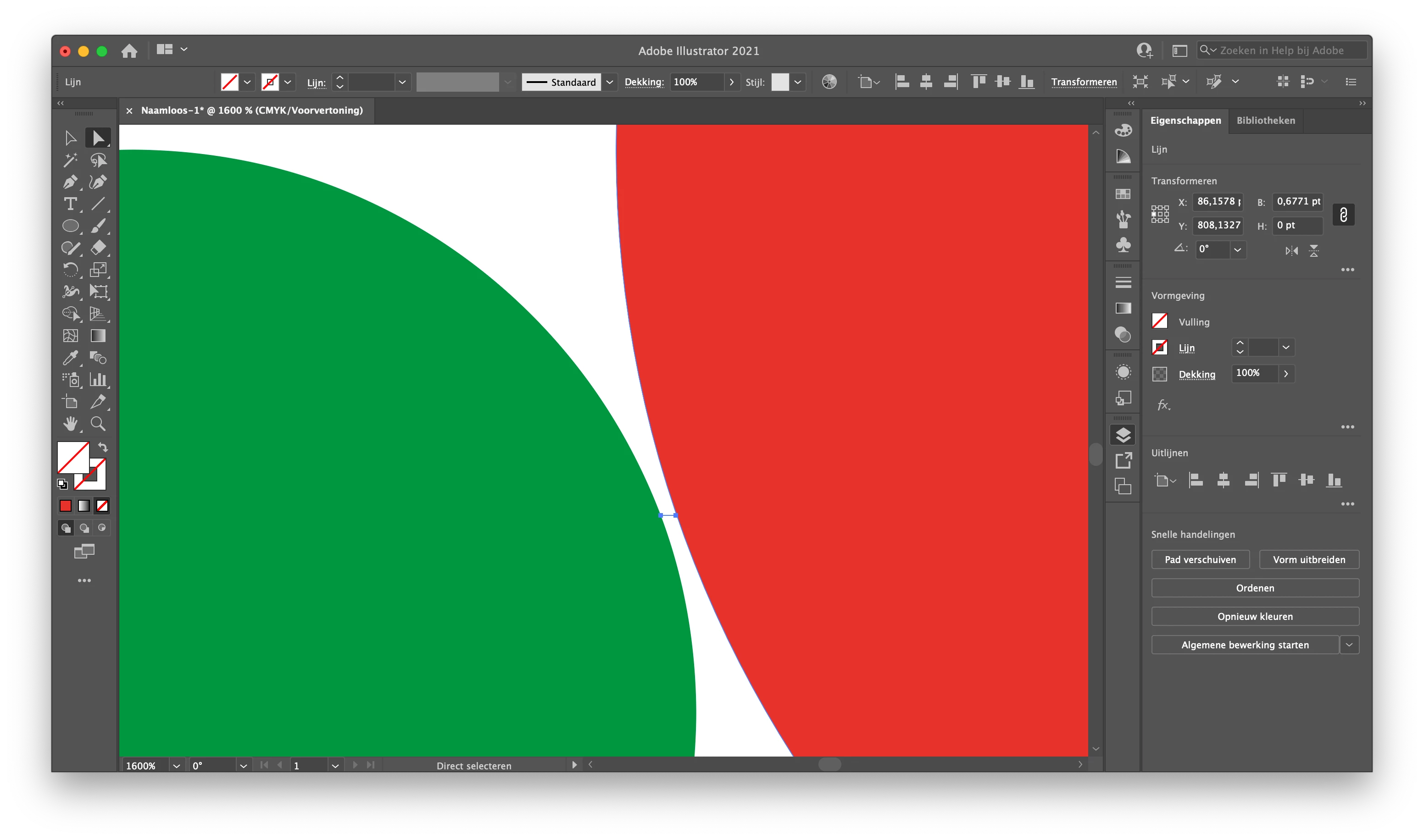The width and height of the screenshot is (1424, 840).
Task: Pick the Eyedropper tool
Action: [70, 357]
